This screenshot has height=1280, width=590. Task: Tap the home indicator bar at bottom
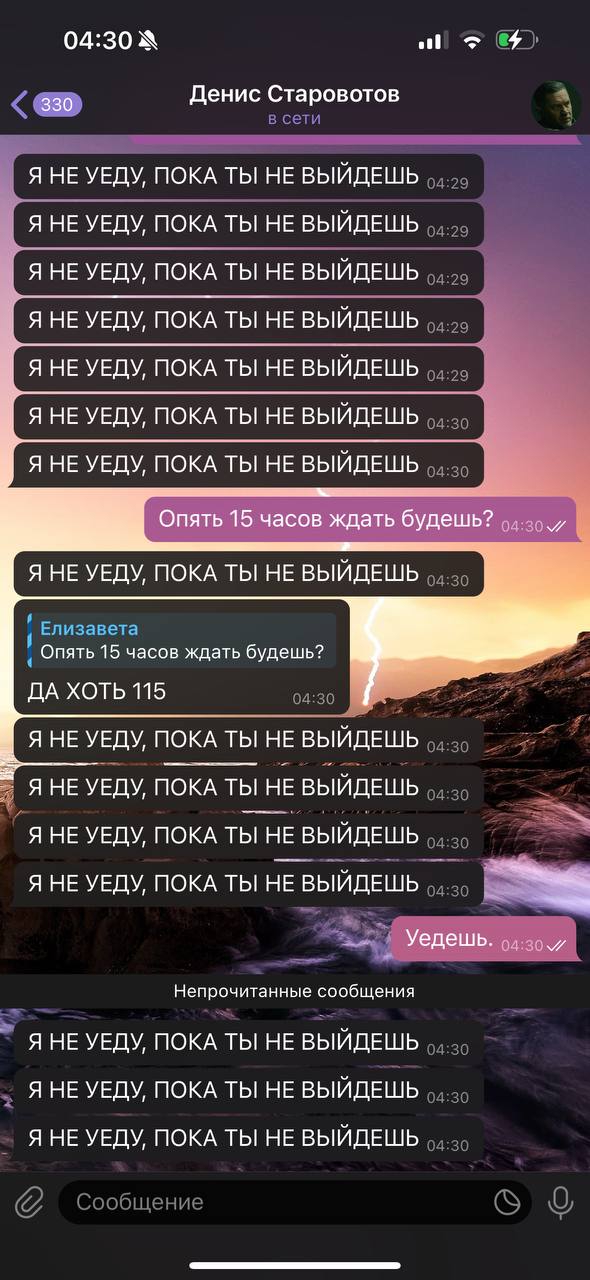(295, 1266)
